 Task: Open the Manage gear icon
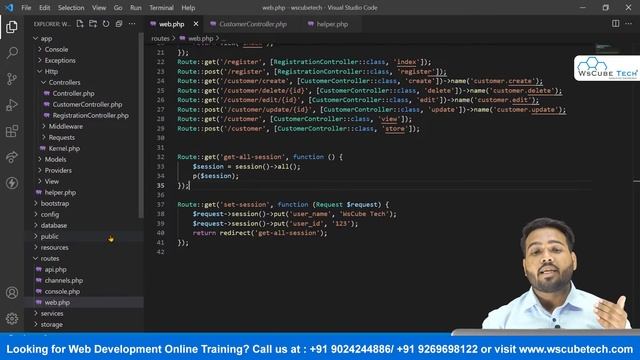[x=12, y=318]
